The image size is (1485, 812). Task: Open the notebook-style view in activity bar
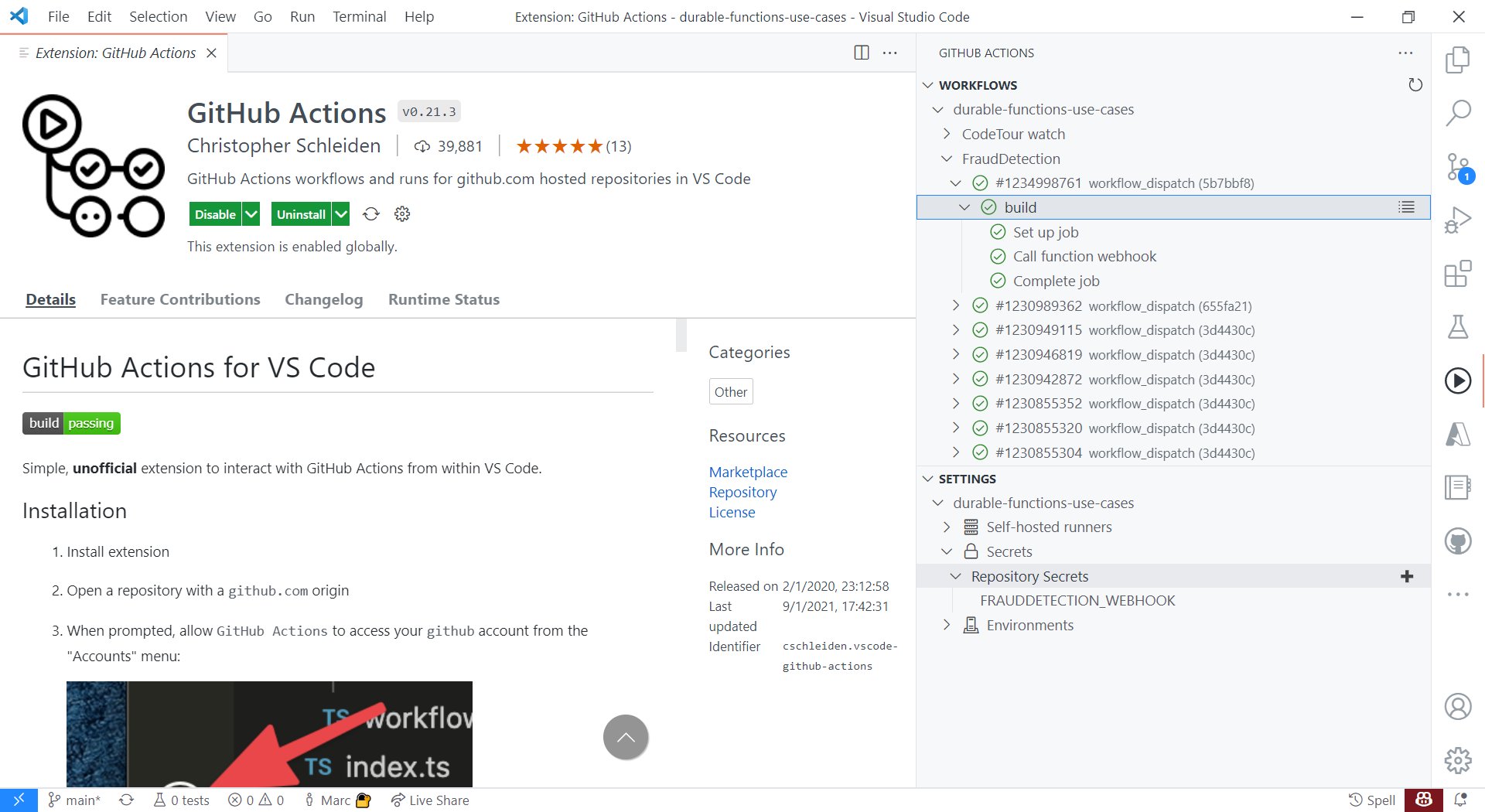coord(1458,487)
